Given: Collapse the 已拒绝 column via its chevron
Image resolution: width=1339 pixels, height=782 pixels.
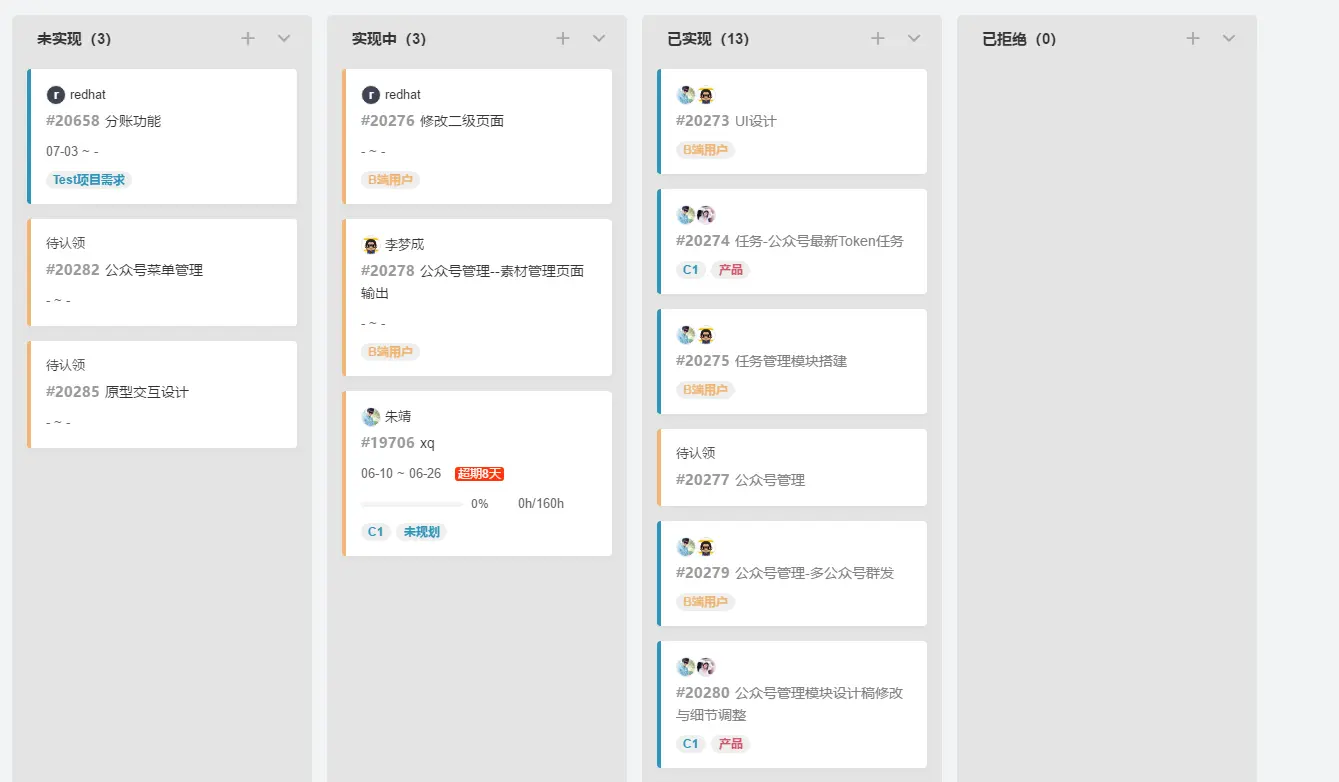Looking at the screenshot, I should pos(1228,38).
